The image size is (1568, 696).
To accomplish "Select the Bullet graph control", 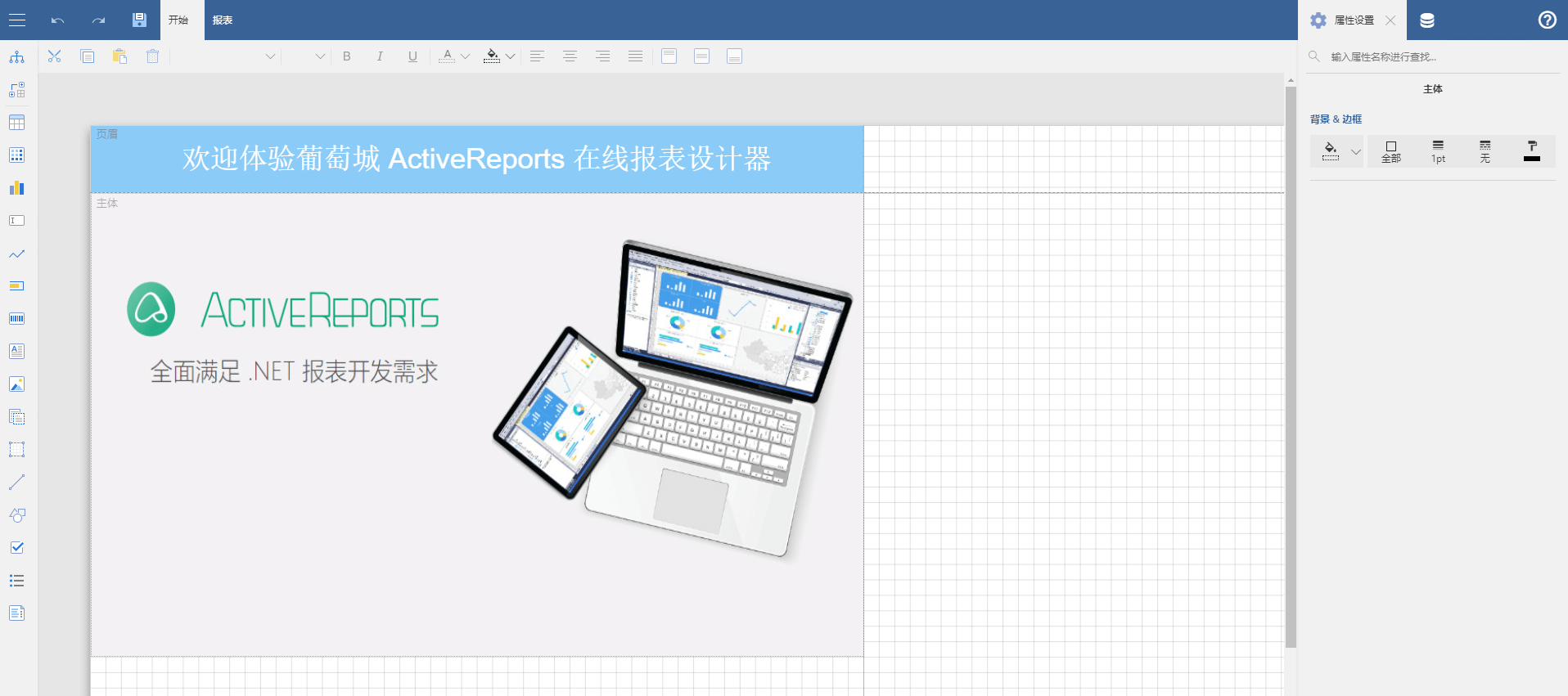I will coord(16,286).
